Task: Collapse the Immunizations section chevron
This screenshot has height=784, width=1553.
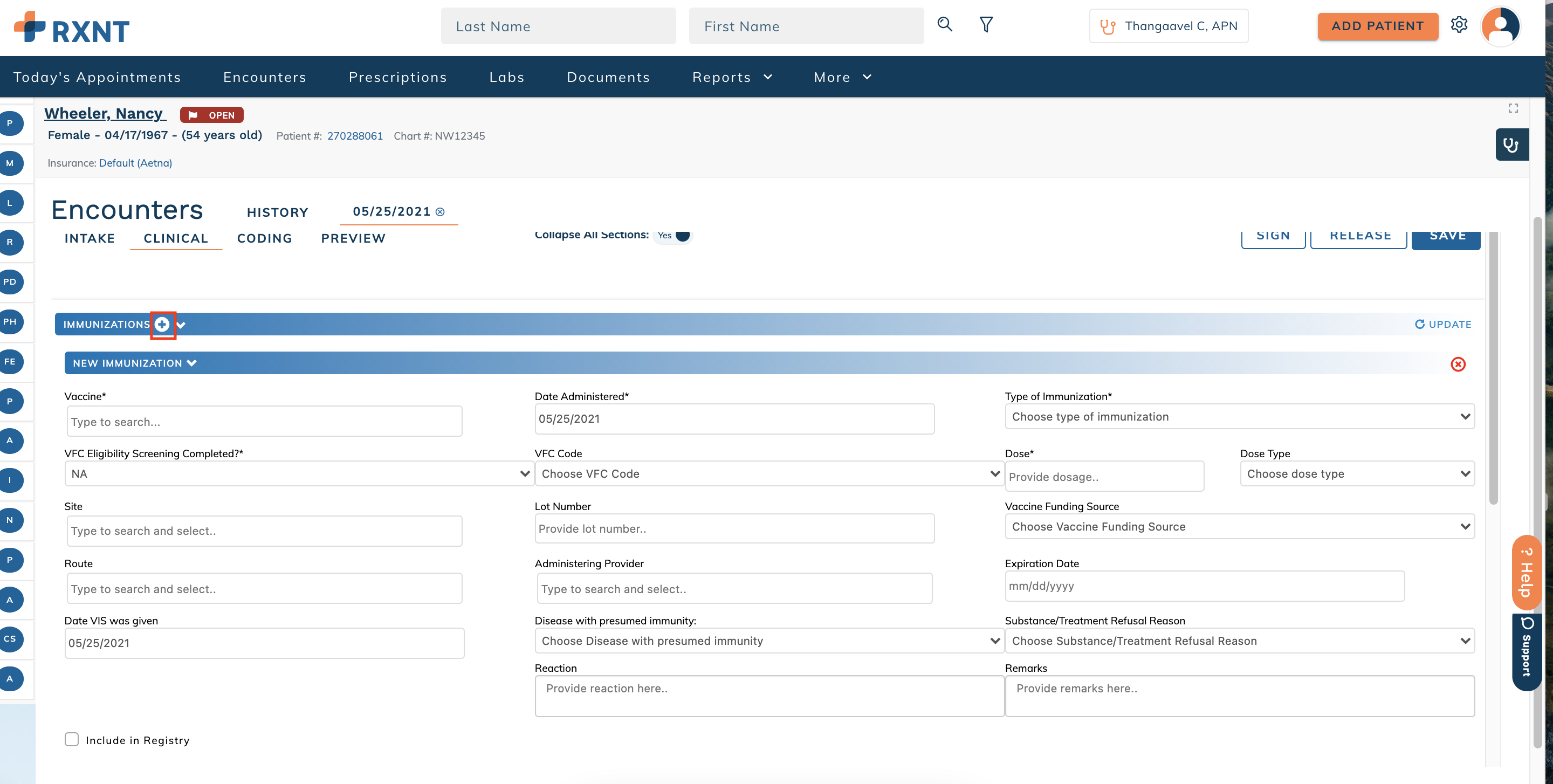Action: 181,325
